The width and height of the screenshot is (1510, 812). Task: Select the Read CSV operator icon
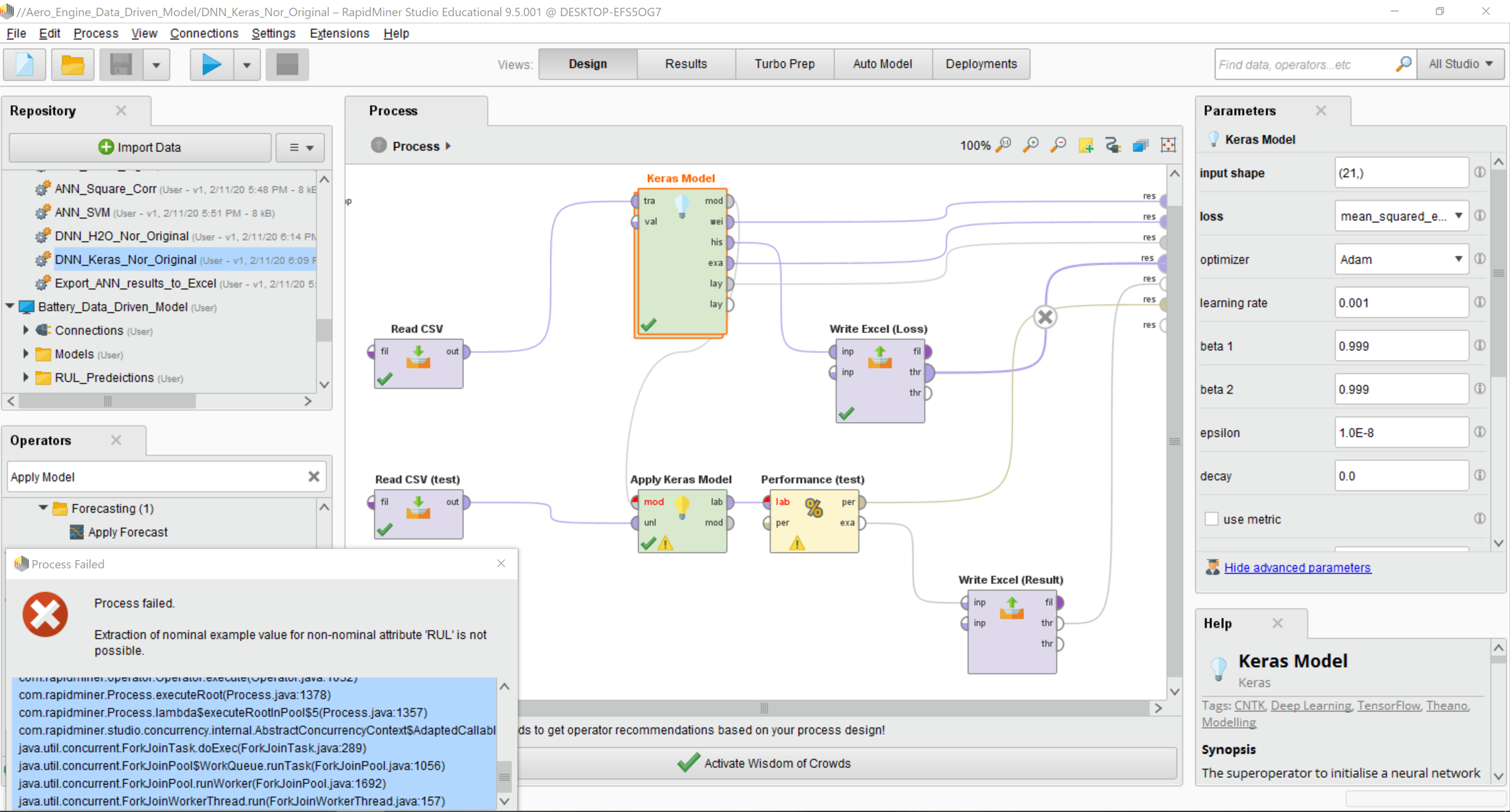(418, 357)
